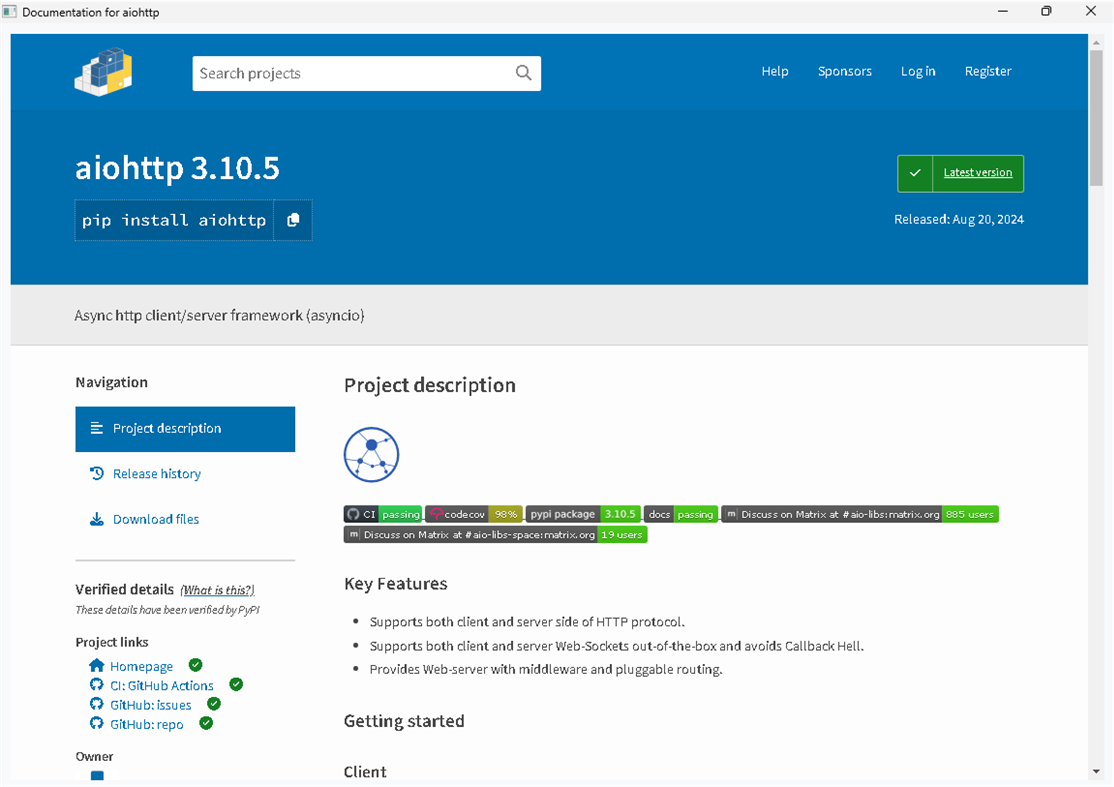Image resolution: width=1114 pixels, height=787 pixels.
Task: Click the 'aiohttp 3.10.5' heading
Action: point(177,168)
